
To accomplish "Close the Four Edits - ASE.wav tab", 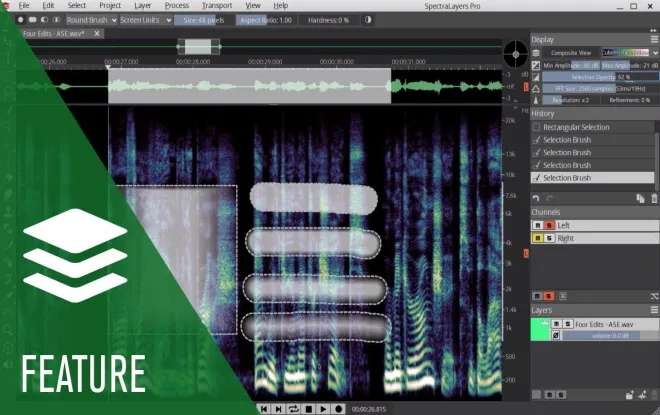I will click(97, 33).
